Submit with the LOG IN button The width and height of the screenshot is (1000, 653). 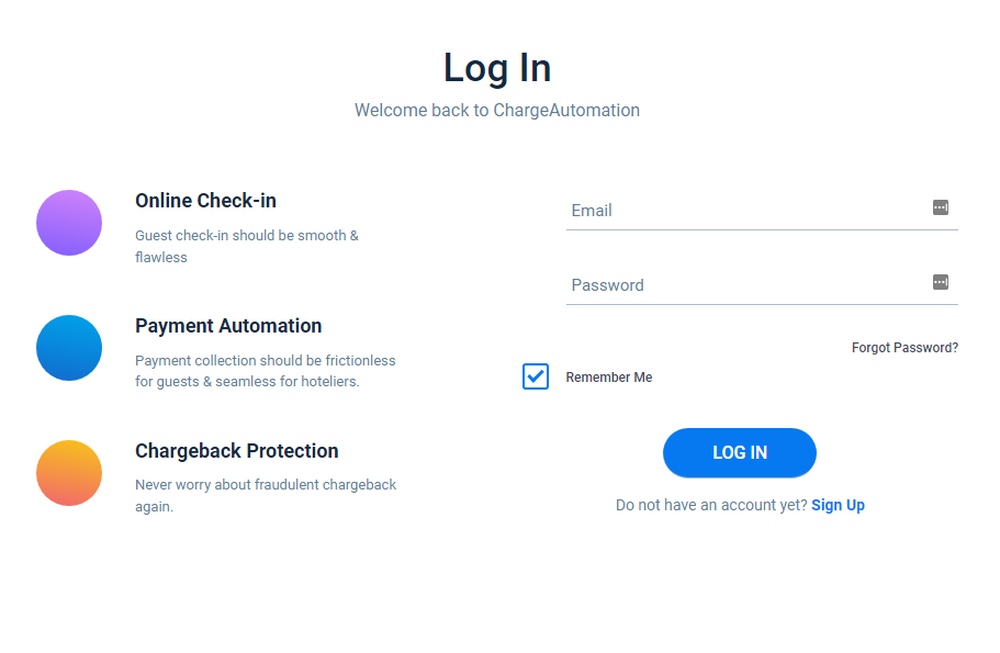739,453
